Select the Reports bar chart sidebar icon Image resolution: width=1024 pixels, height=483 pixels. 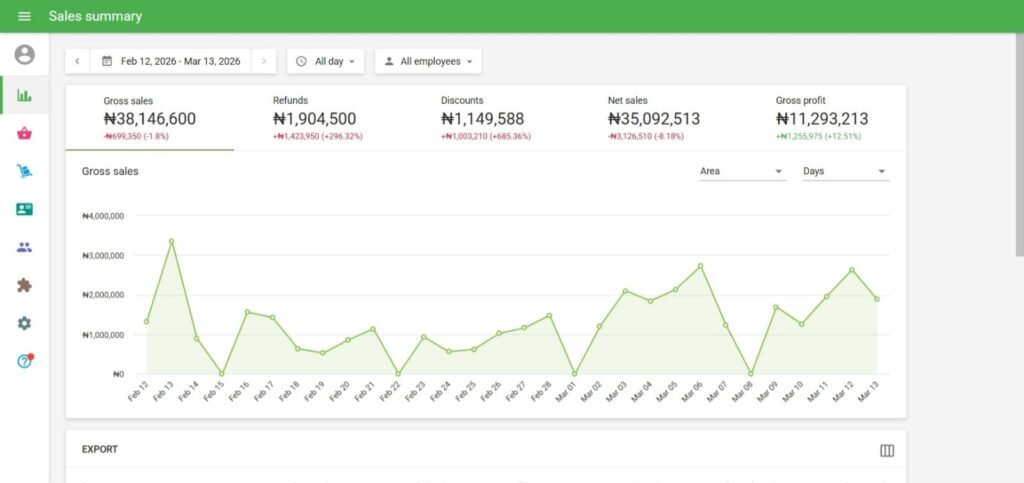click(24, 96)
